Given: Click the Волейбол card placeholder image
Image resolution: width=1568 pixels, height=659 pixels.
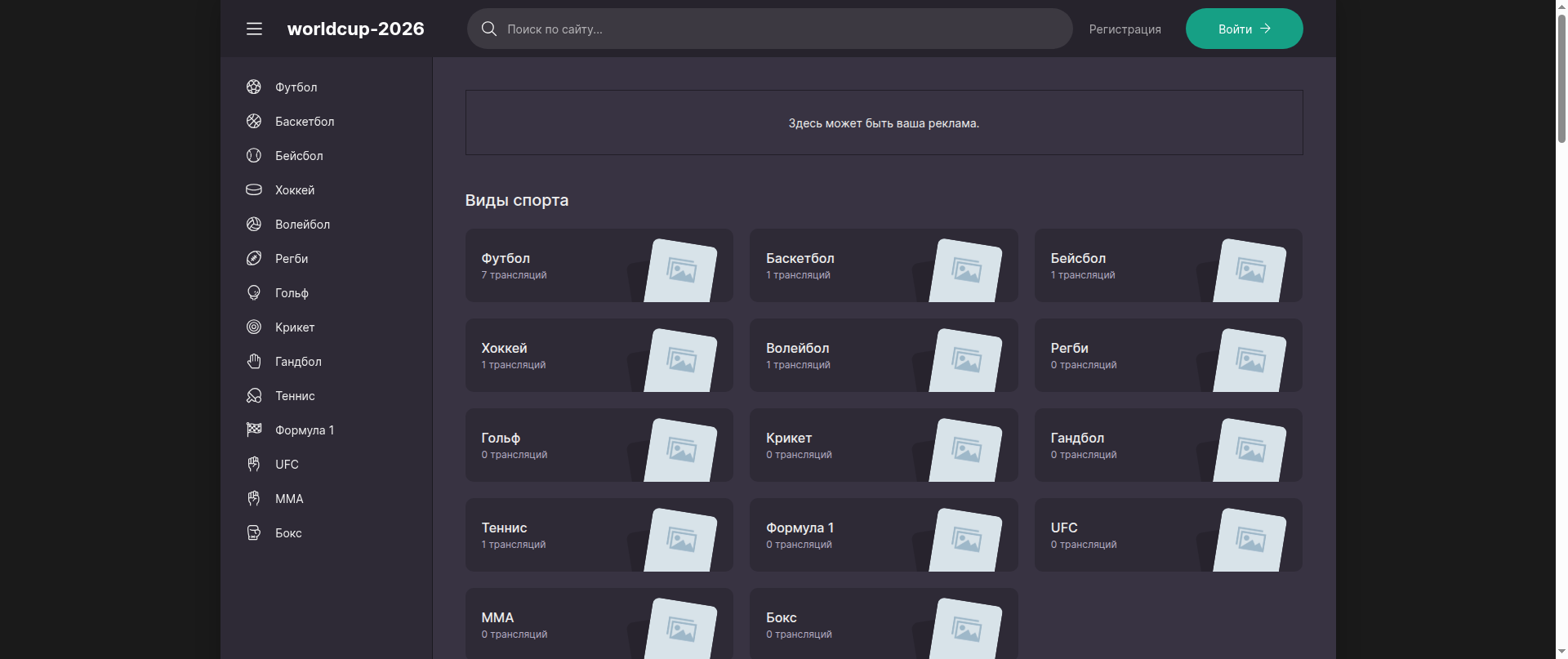Looking at the screenshot, I should pyautogui.click(x=965, y=359).
